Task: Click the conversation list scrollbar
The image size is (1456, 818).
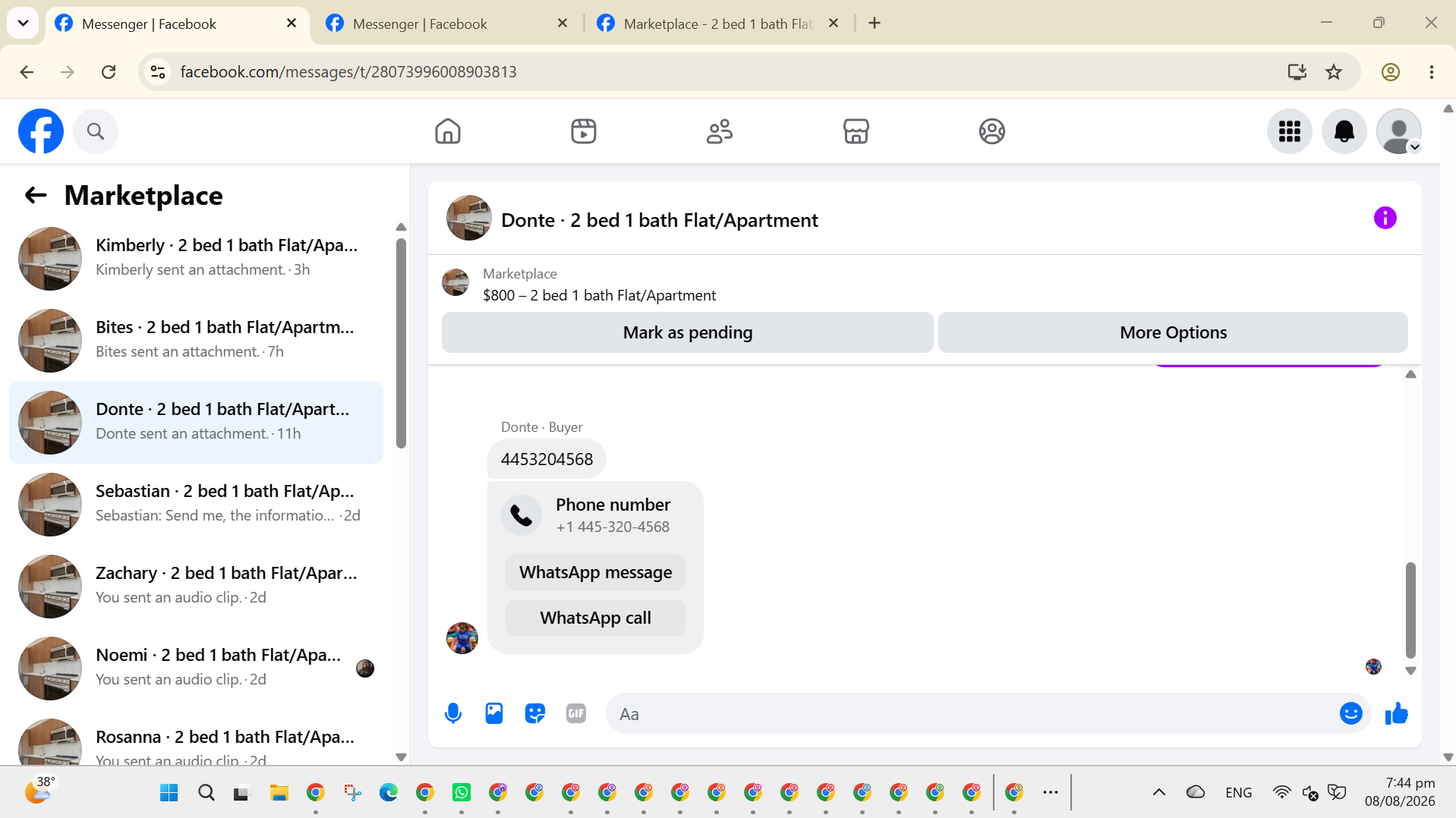Action: coord(401,343)
